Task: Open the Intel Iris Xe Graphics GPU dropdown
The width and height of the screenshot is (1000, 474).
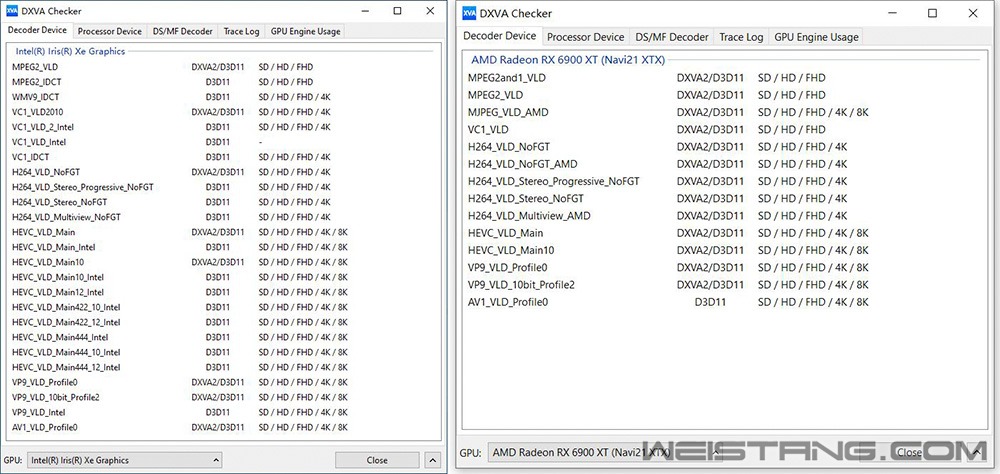Action: tap(124, 460)
